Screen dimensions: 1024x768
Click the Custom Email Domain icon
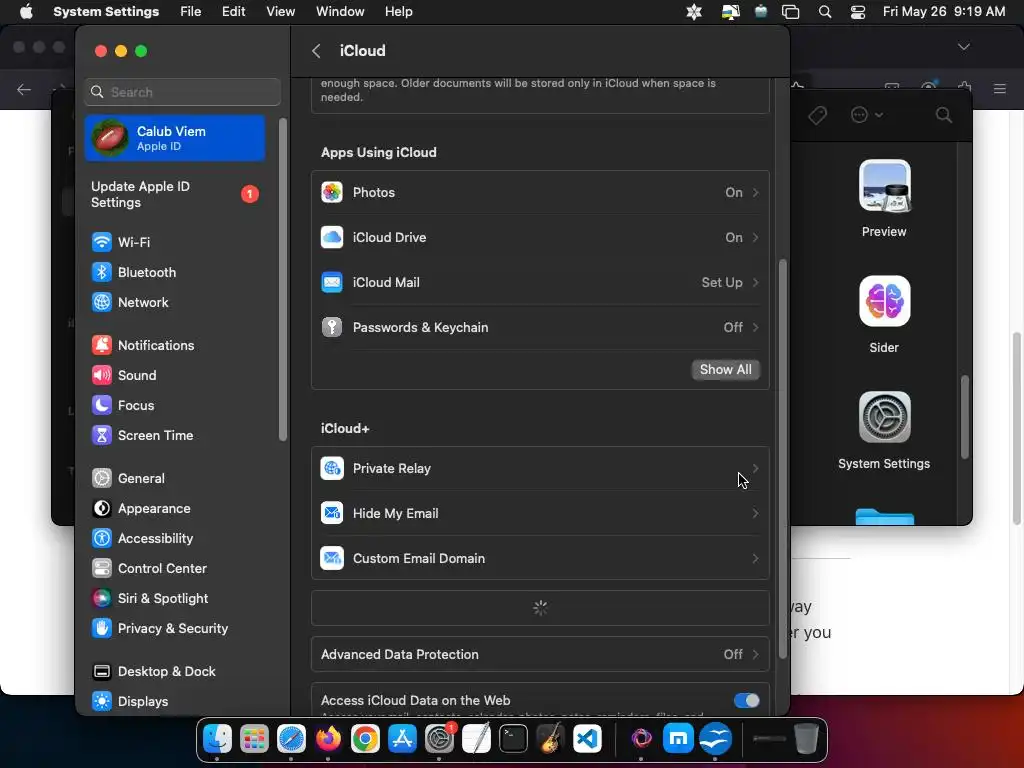332,558
